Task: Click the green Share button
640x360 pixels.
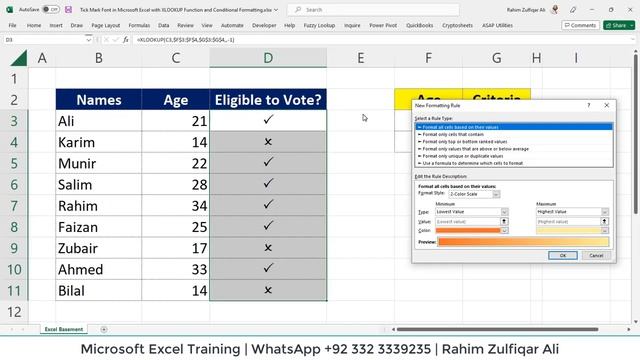Action: (615, 25)
